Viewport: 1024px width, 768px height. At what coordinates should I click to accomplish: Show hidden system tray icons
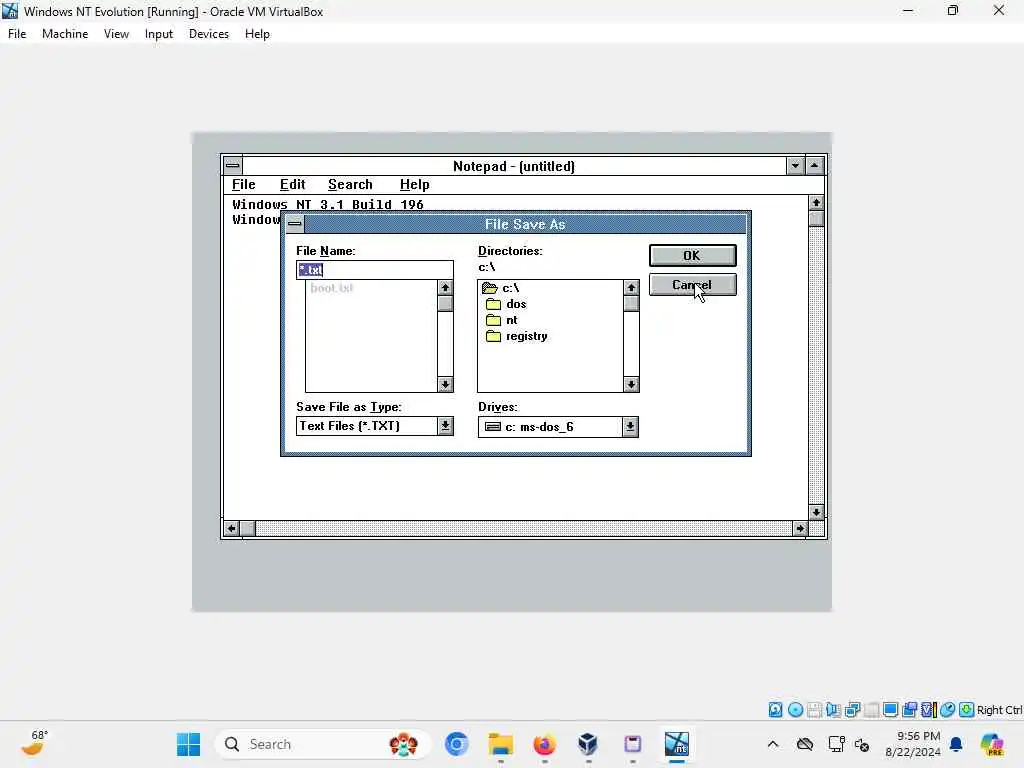coord(773,744)
